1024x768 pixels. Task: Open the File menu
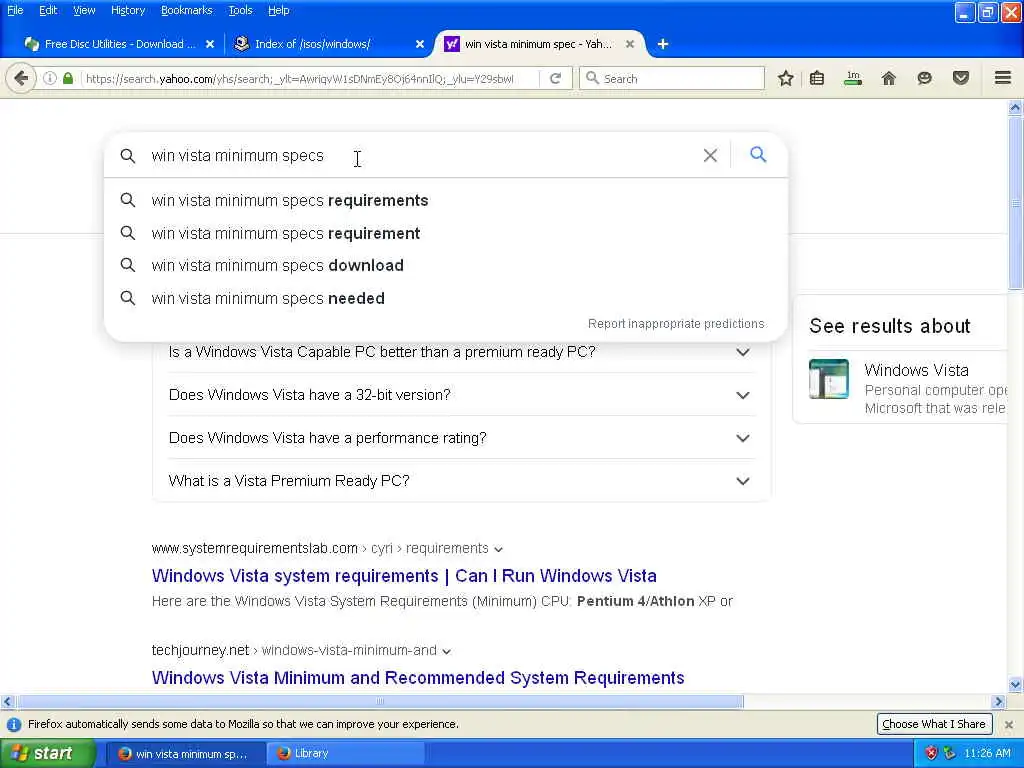click(15, 10)
